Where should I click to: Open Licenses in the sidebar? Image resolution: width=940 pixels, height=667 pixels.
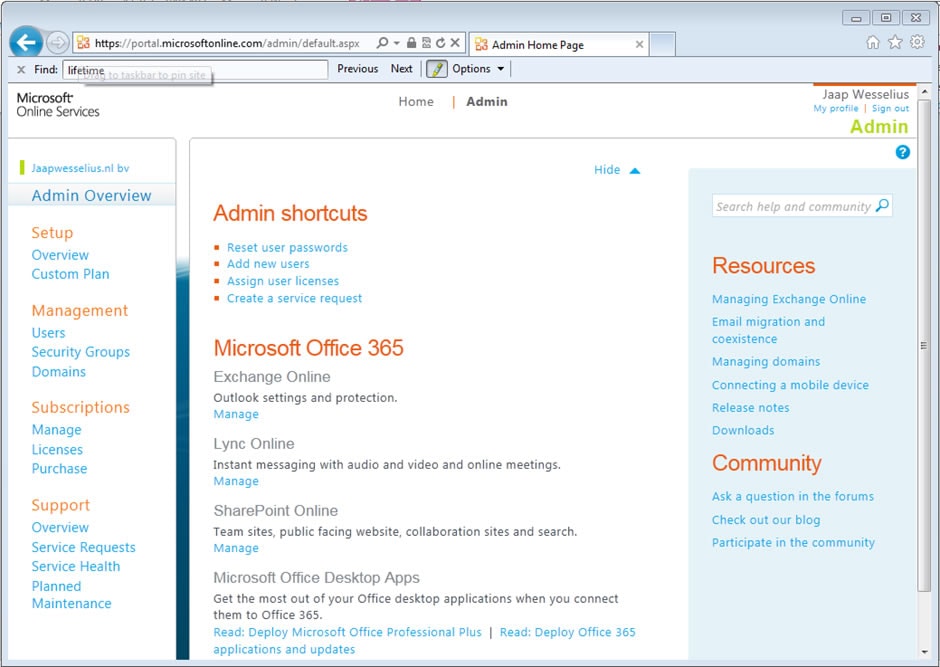click(57, 449)
